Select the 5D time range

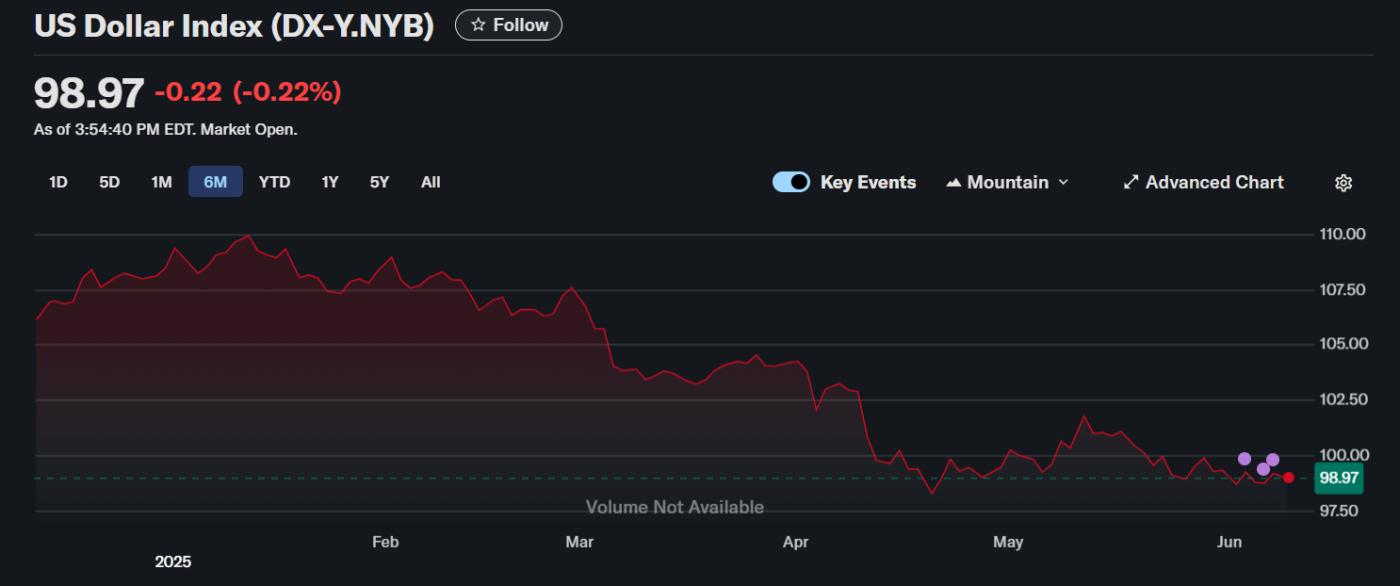pos(109,182)
